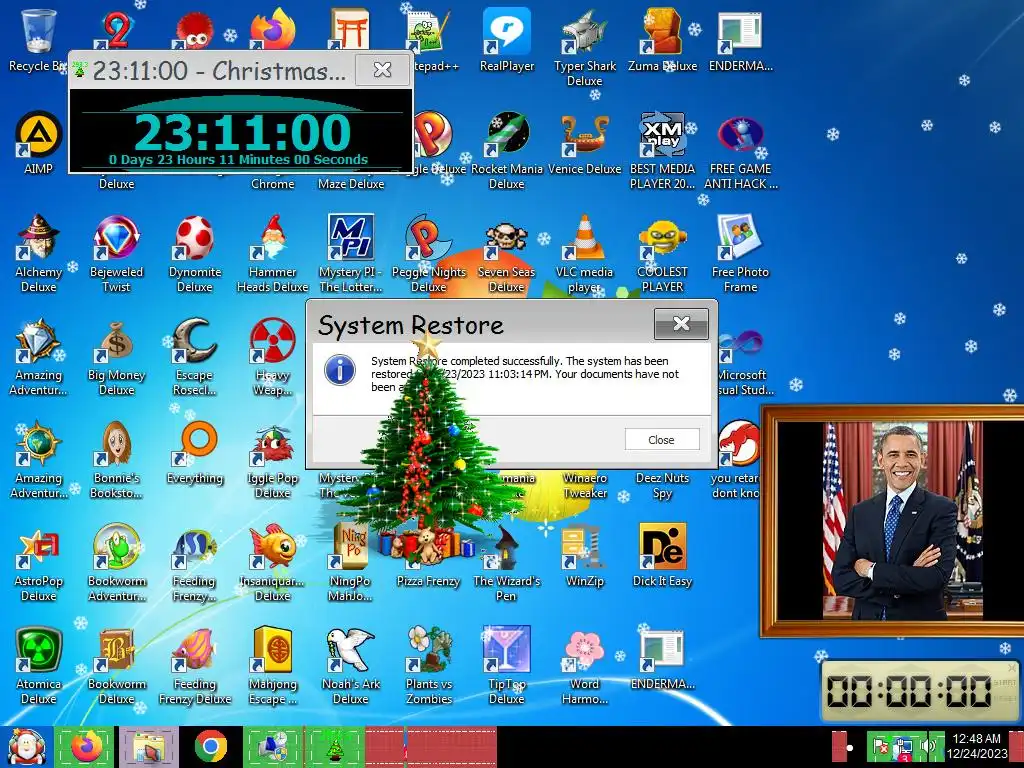Select the Dynomite Deluxe icon
This screenshot has width=1024, height=768.
(x=195, y=253)
